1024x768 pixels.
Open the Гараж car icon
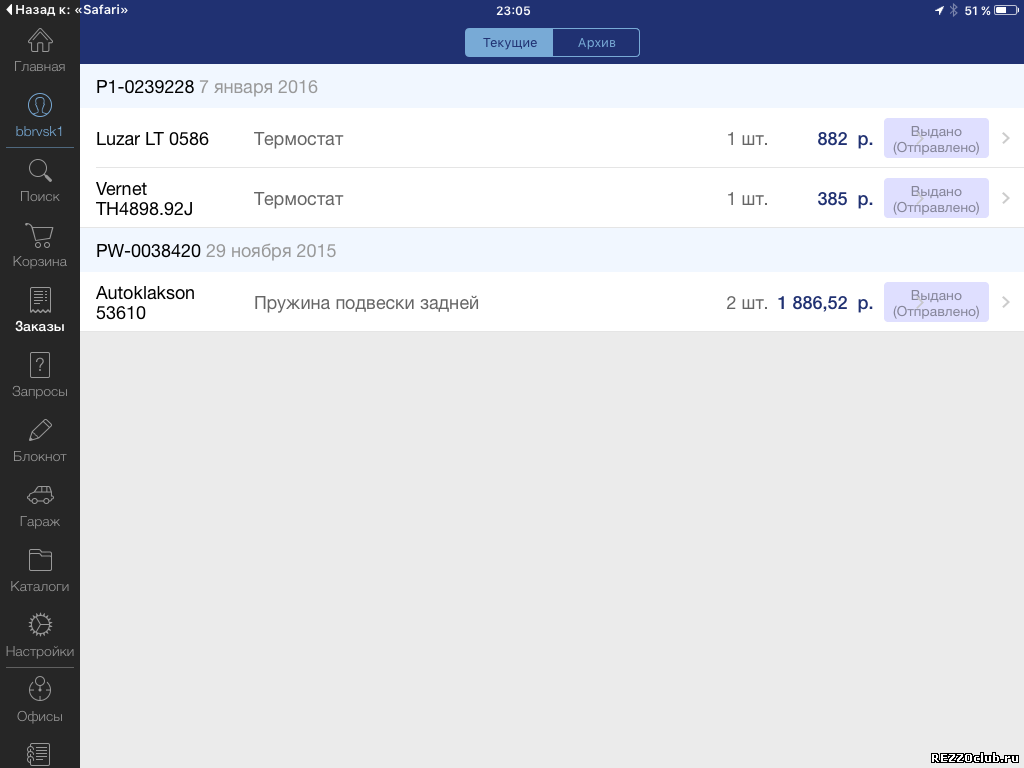[40, 495]
